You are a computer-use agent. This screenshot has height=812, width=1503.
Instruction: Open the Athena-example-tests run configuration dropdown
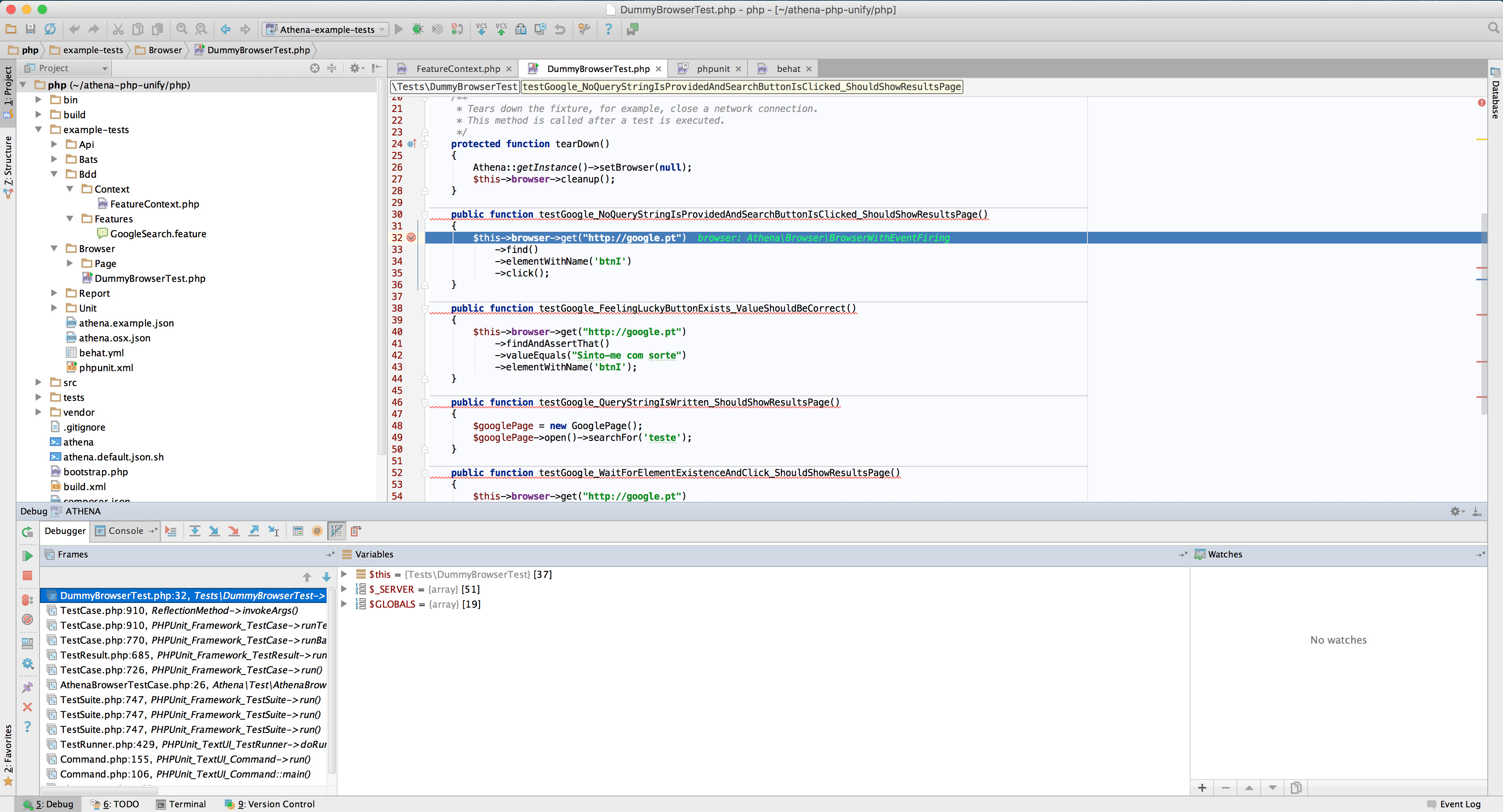pyautogui.click(x=325, y=29)
